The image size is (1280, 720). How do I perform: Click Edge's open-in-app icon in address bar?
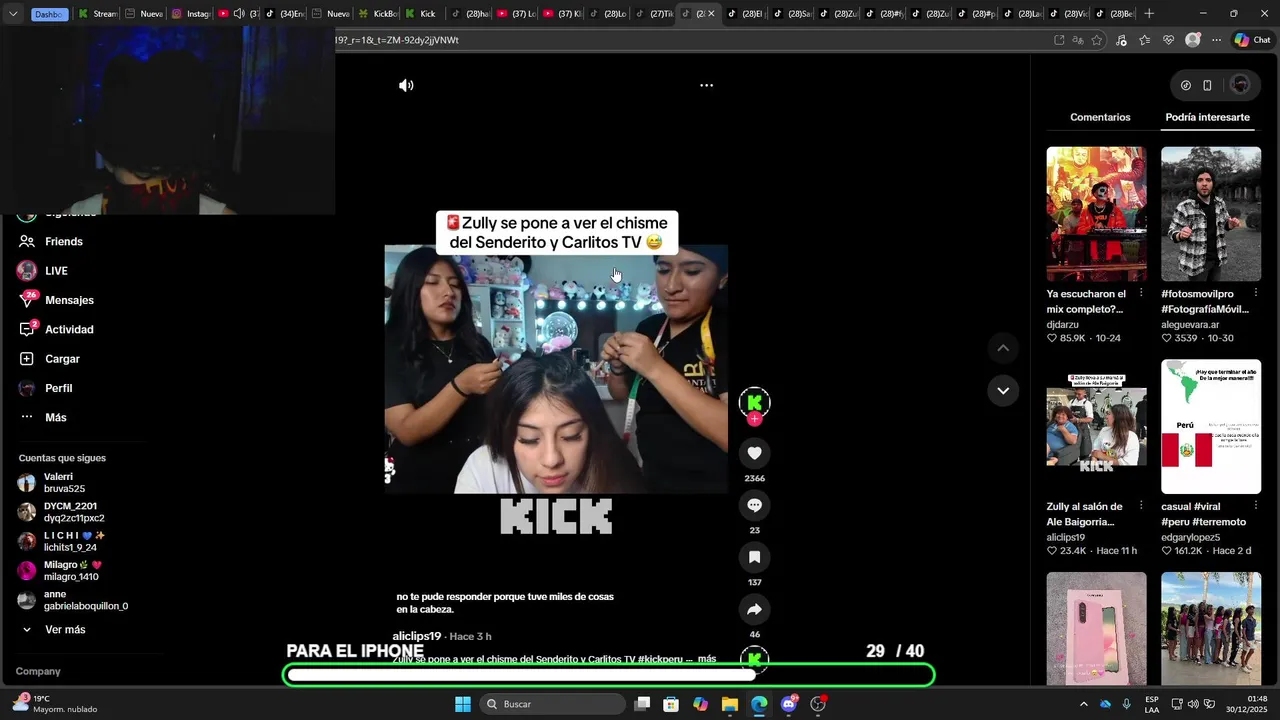click(x=1059, y=40)
